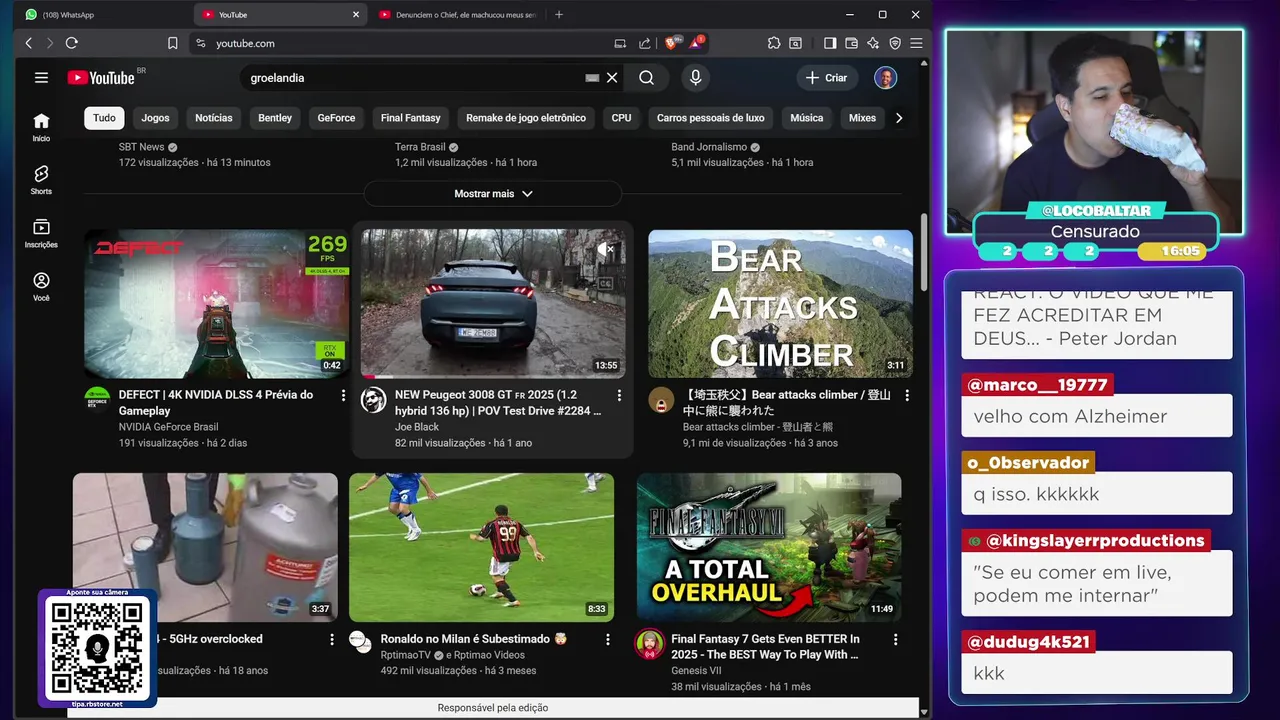Go to Início in sidebar

(41, 127)
